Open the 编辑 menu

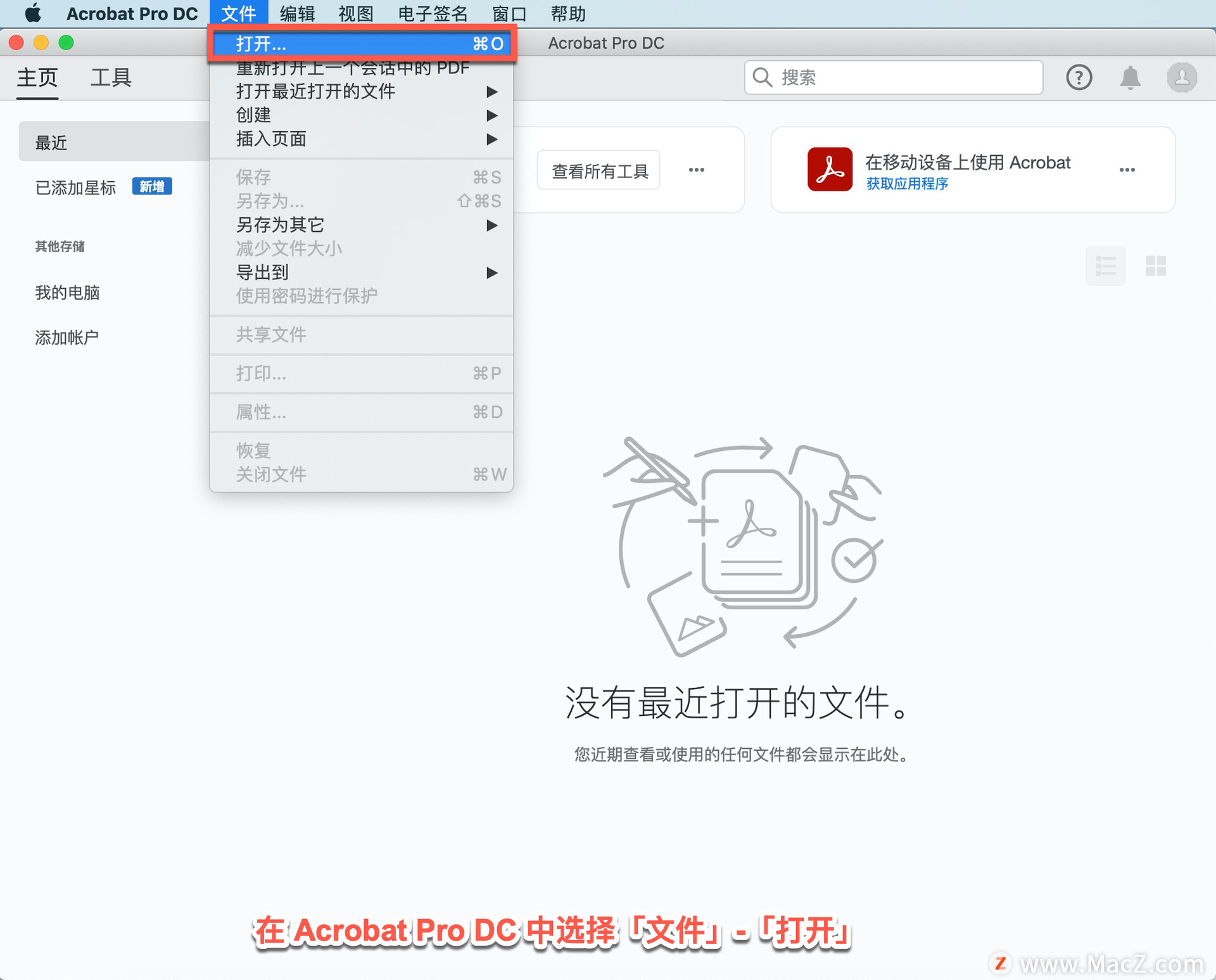click(296, 13)
